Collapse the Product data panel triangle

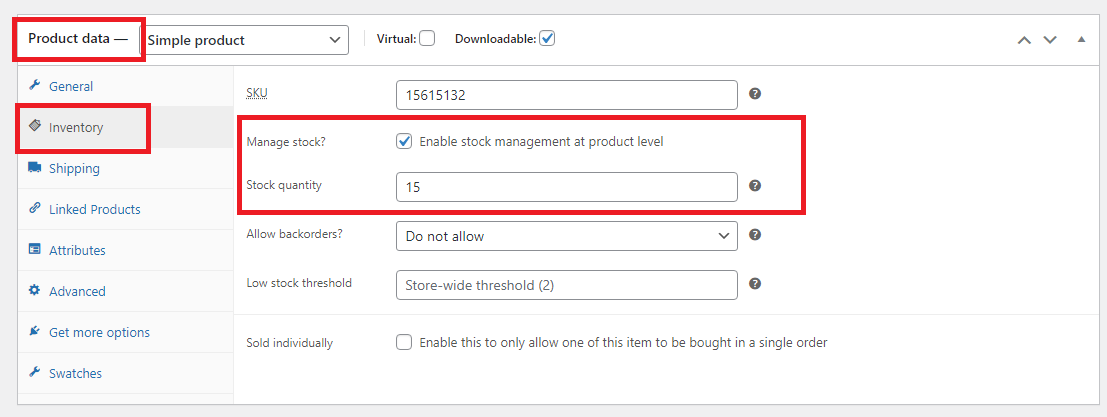[x=1081, y=40]
